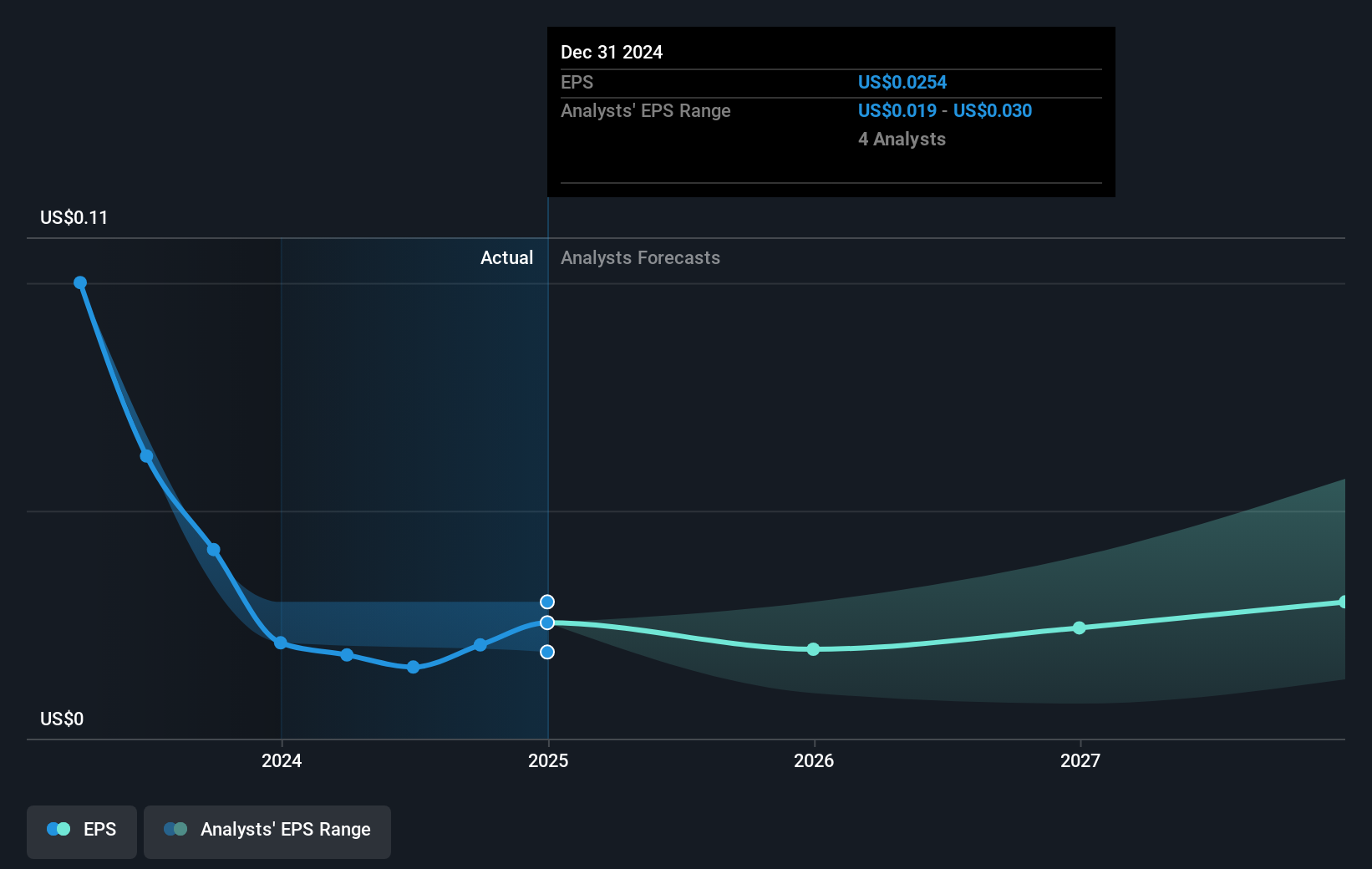Click the topmost hollow marker at the 2025 boundary
This screenshot has width=1372, height=869.
(547, 601)
